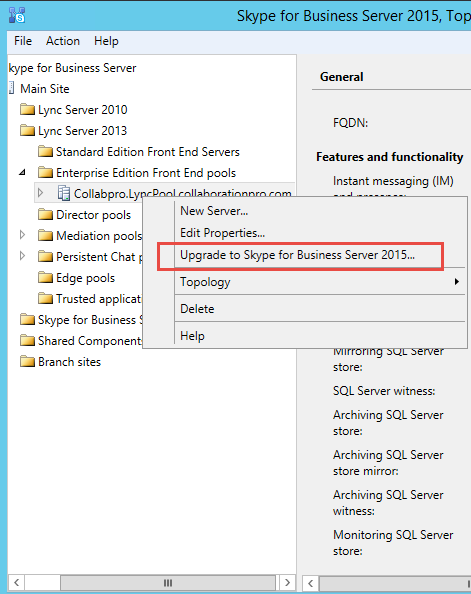The image size is (471, 594).
Task: Select the Director pools tree item
Action: (94, 215)
